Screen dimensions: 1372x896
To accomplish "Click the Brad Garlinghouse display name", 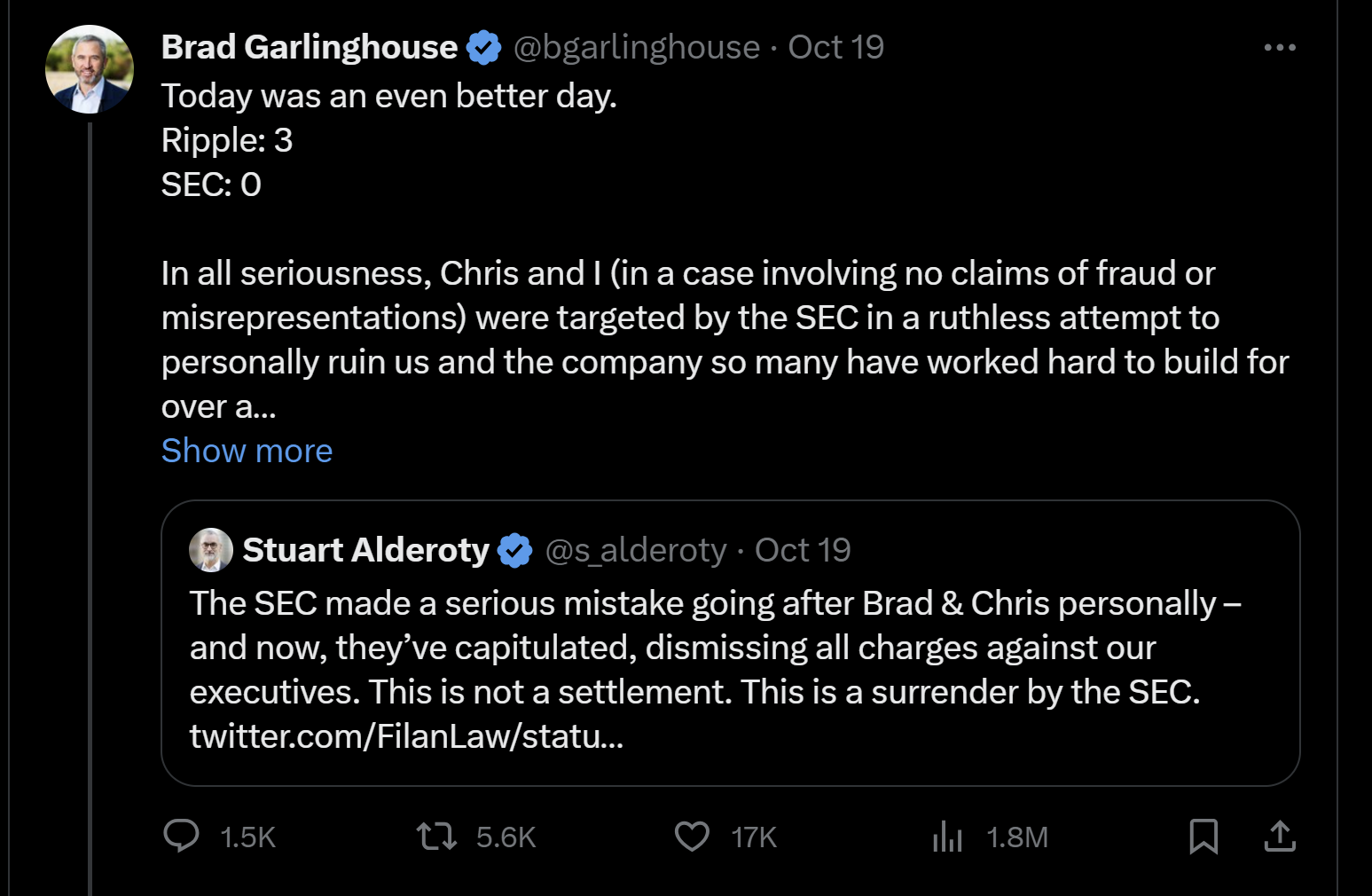I will click(309, 47).
